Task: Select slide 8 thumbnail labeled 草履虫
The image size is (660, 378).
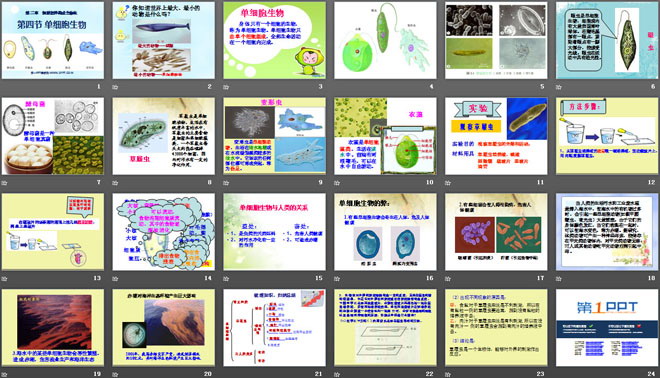Action: 164,136
